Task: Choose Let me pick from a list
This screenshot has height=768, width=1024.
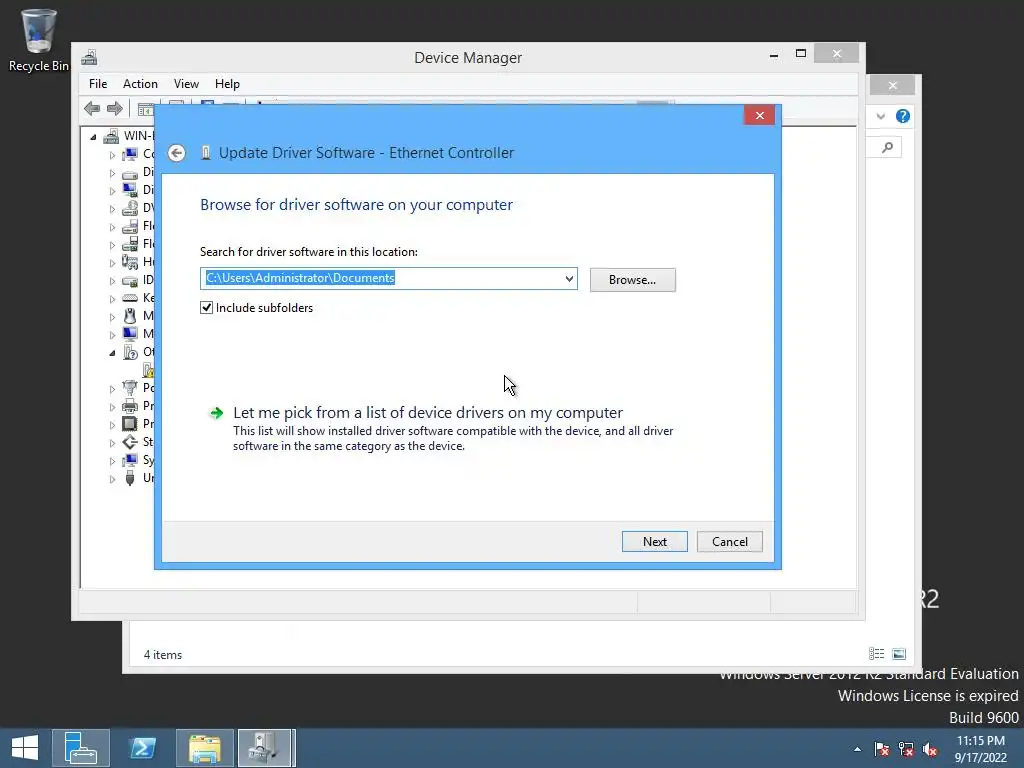Action: 428,413
